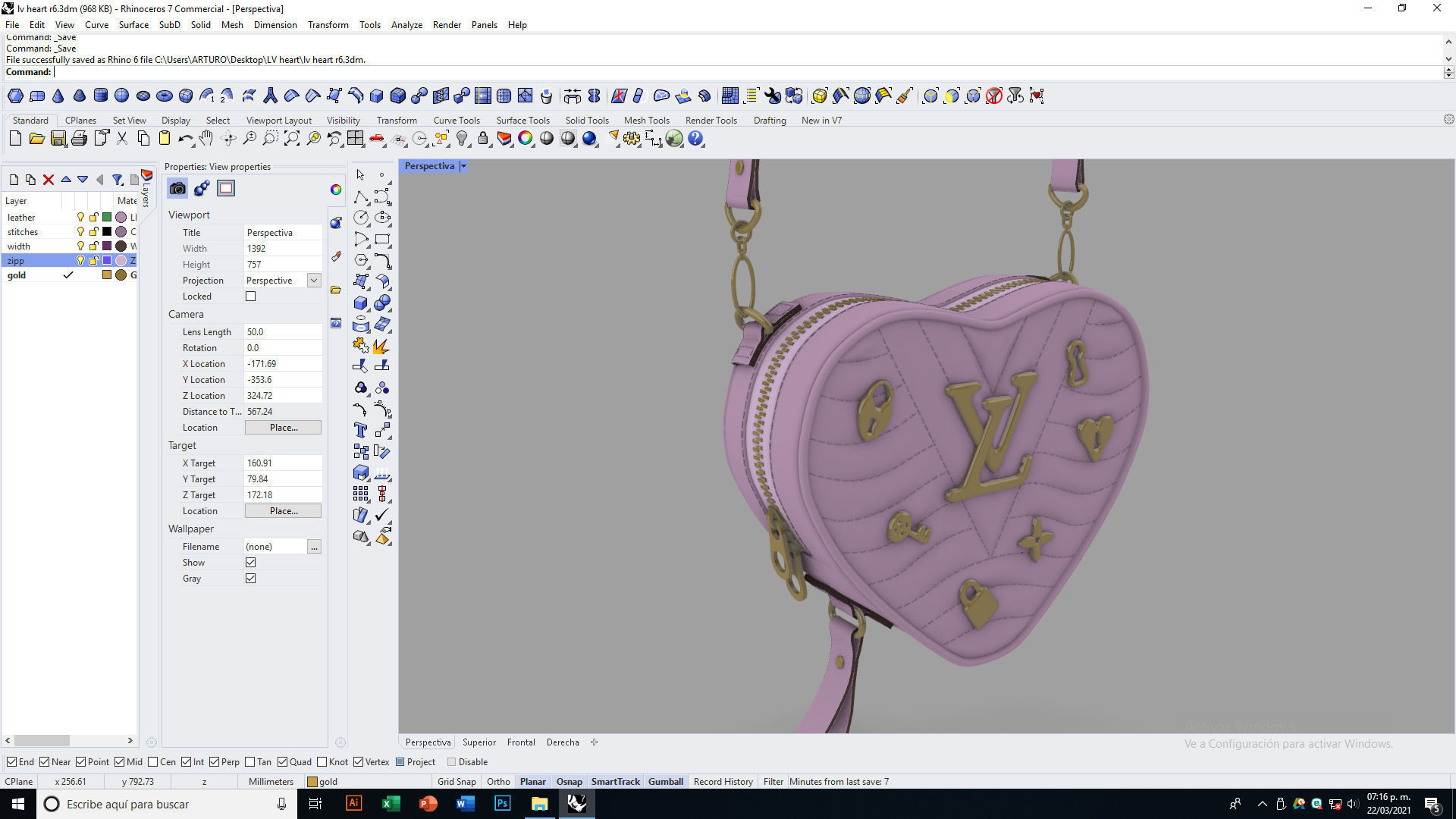
Task: Click the leather layer green color swatch
Action: point(107,218)
